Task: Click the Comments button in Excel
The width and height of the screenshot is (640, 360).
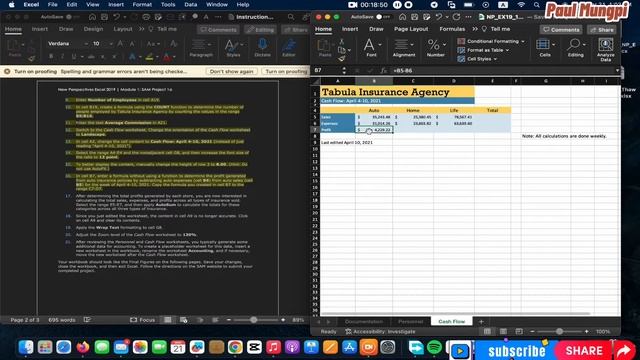Action: (561, 30)
